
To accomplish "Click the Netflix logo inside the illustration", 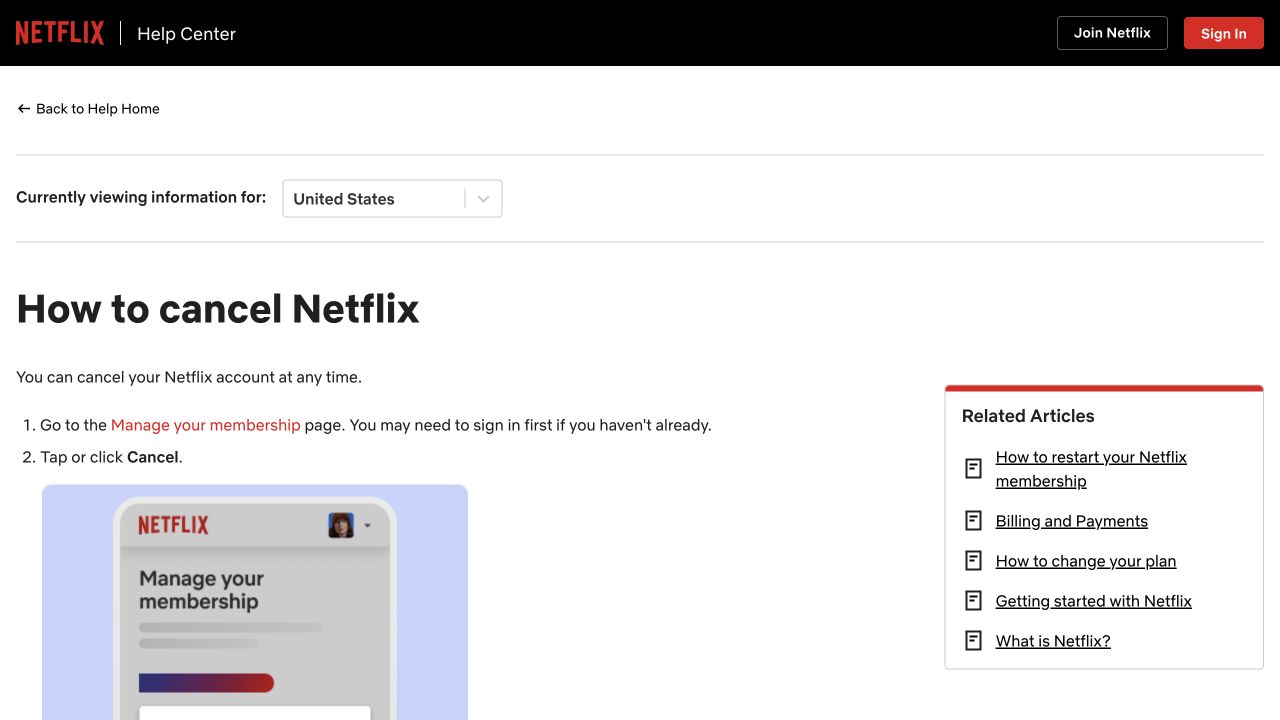I will [173, 525].
